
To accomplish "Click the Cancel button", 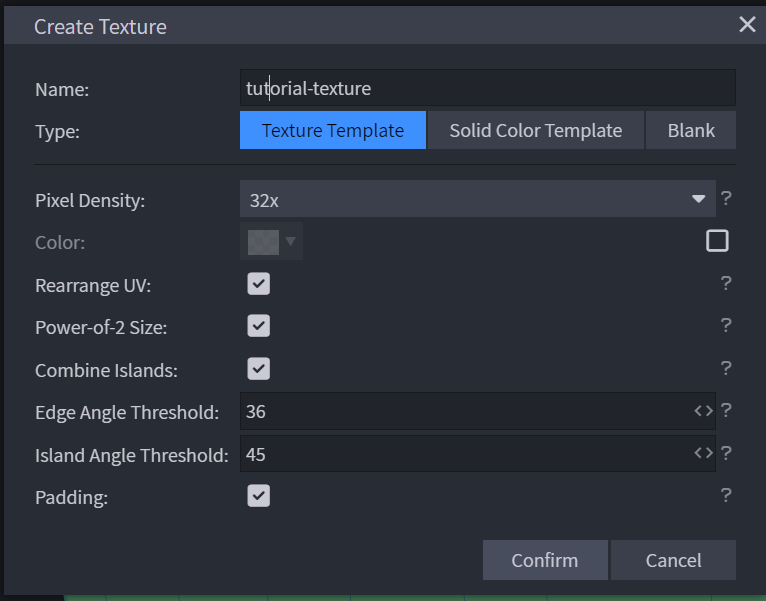I will [673, 560].
